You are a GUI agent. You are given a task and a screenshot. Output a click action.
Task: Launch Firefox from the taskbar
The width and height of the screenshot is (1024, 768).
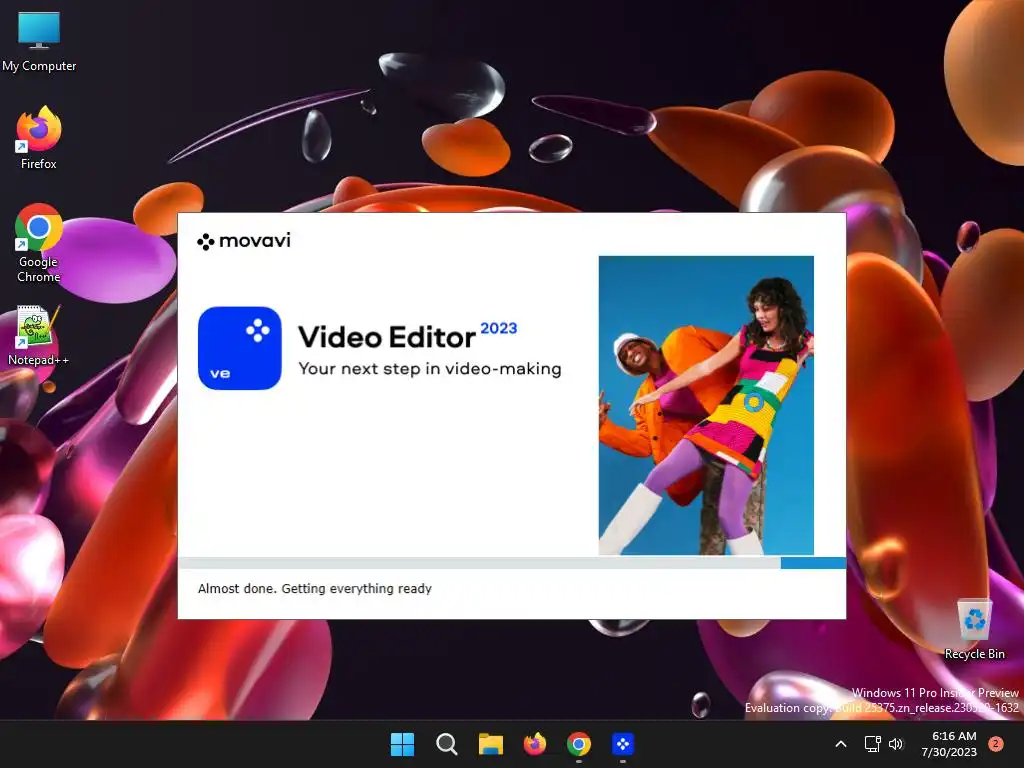point(535,744)
